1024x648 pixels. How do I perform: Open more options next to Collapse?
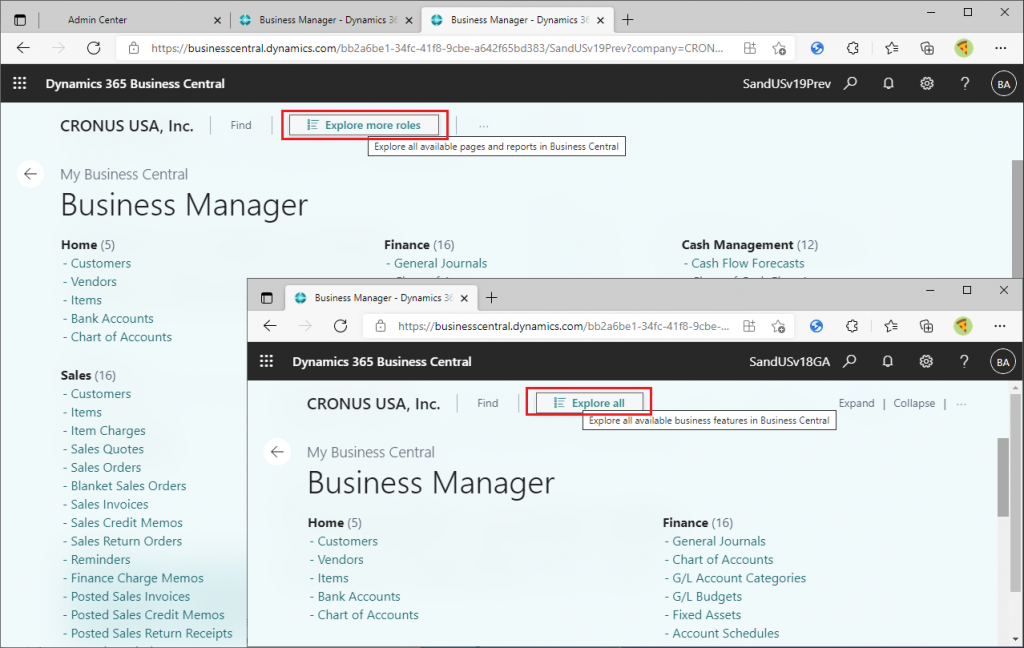pos(961,404)
